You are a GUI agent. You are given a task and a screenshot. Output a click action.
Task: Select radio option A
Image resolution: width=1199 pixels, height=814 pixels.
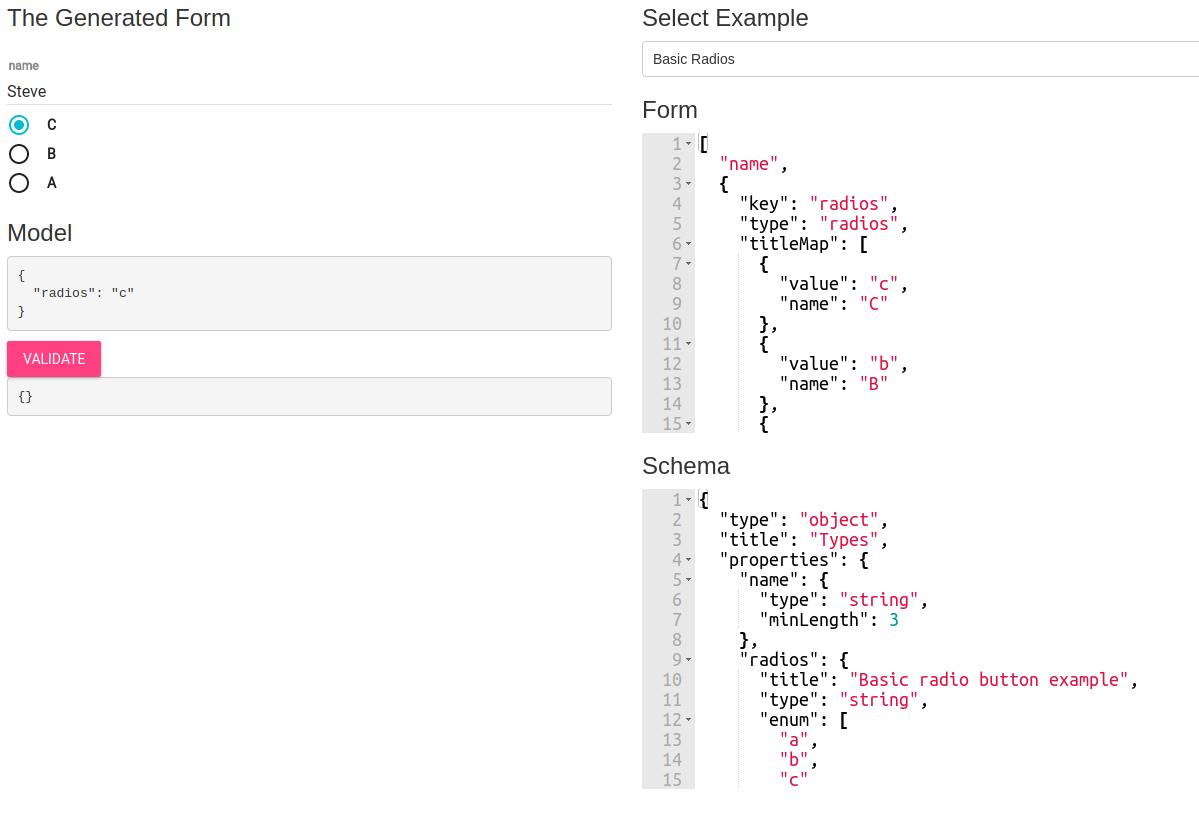click(x=19, y=183)
